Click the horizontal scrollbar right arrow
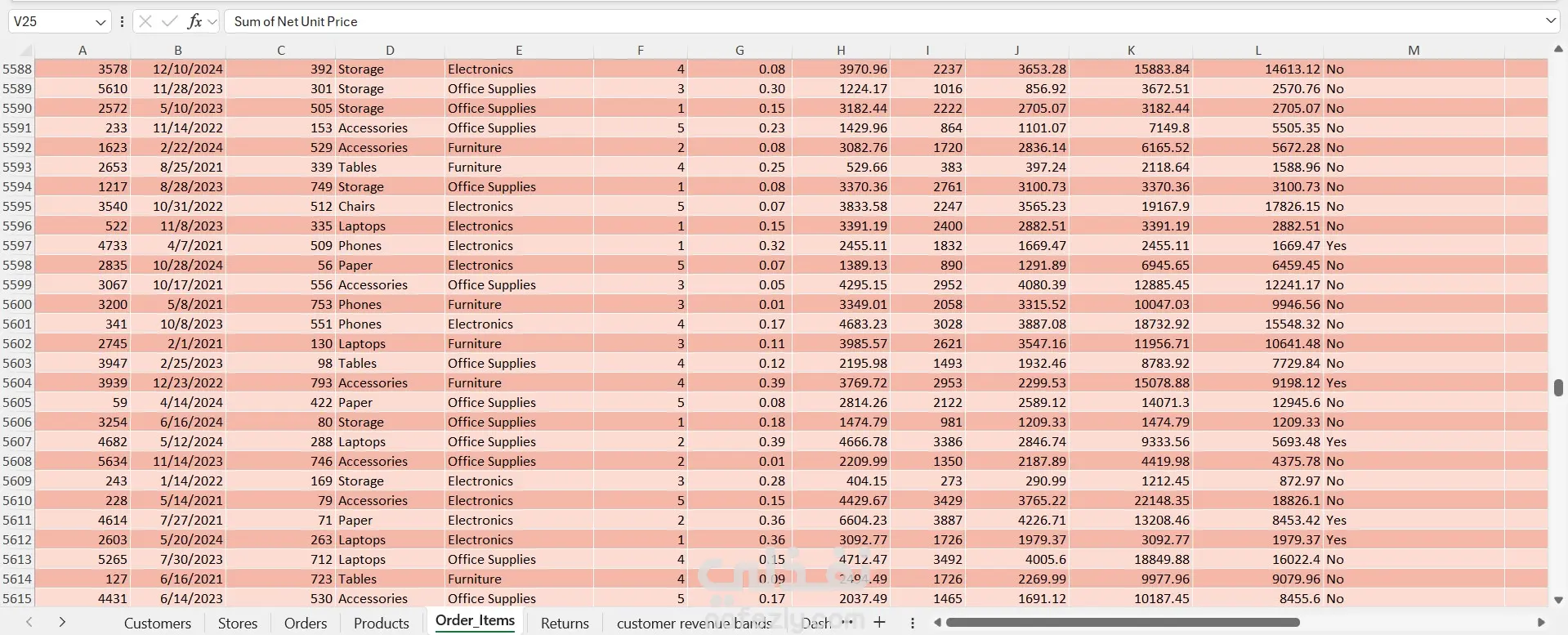 (x=1541, y=623)
